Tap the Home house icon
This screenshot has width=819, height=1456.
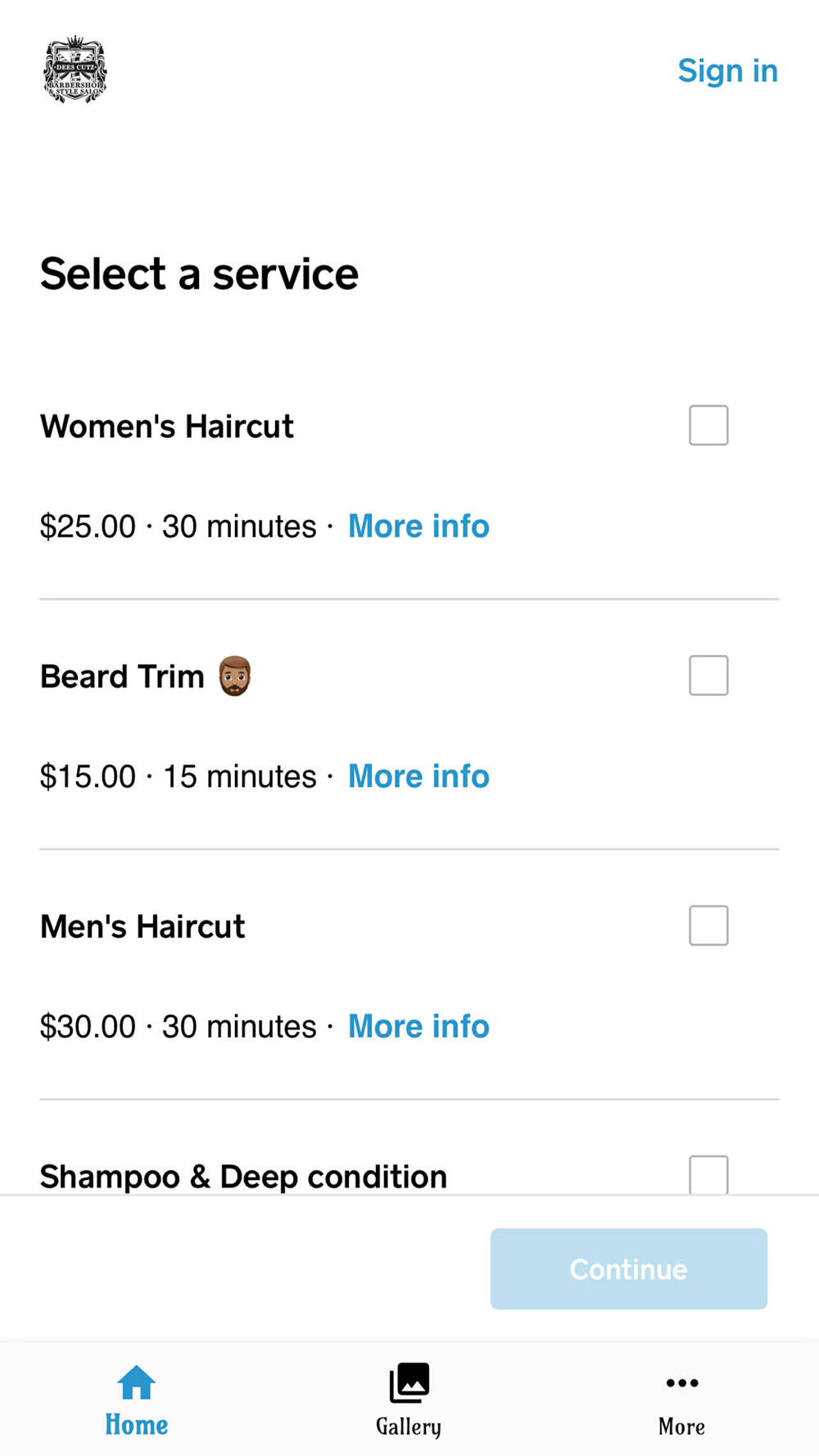click(x=136, y=1382)
